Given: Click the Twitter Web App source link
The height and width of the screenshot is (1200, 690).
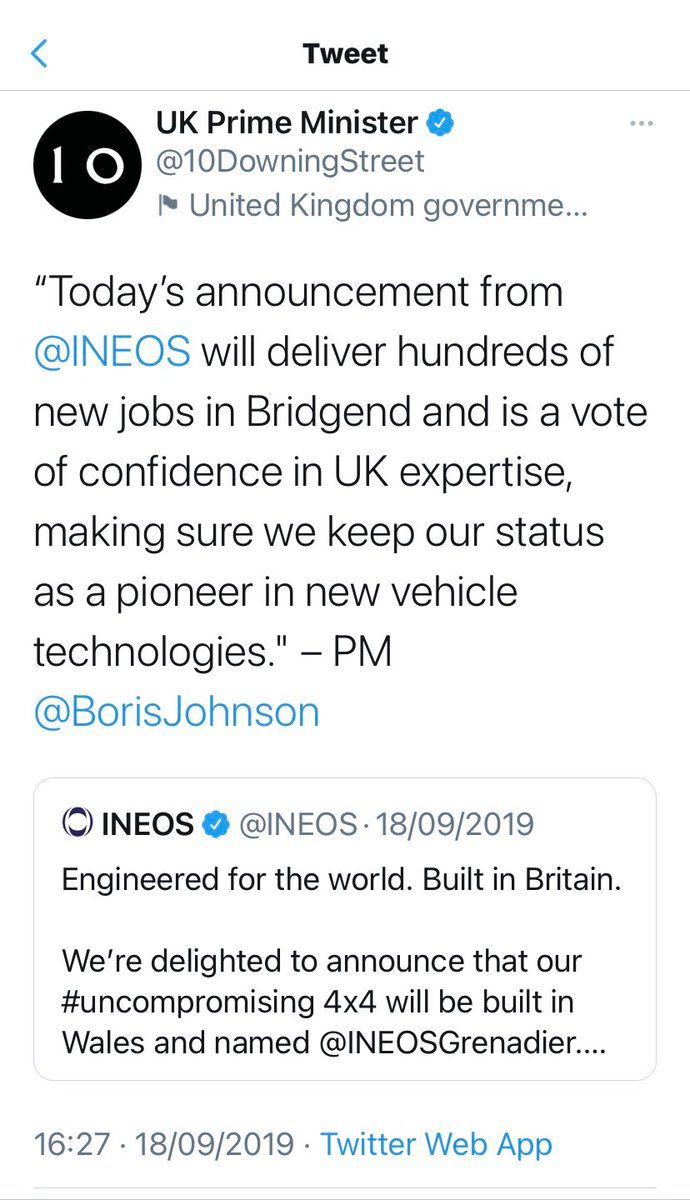Looking at the screenshot, I should (x=436, y=1143).
